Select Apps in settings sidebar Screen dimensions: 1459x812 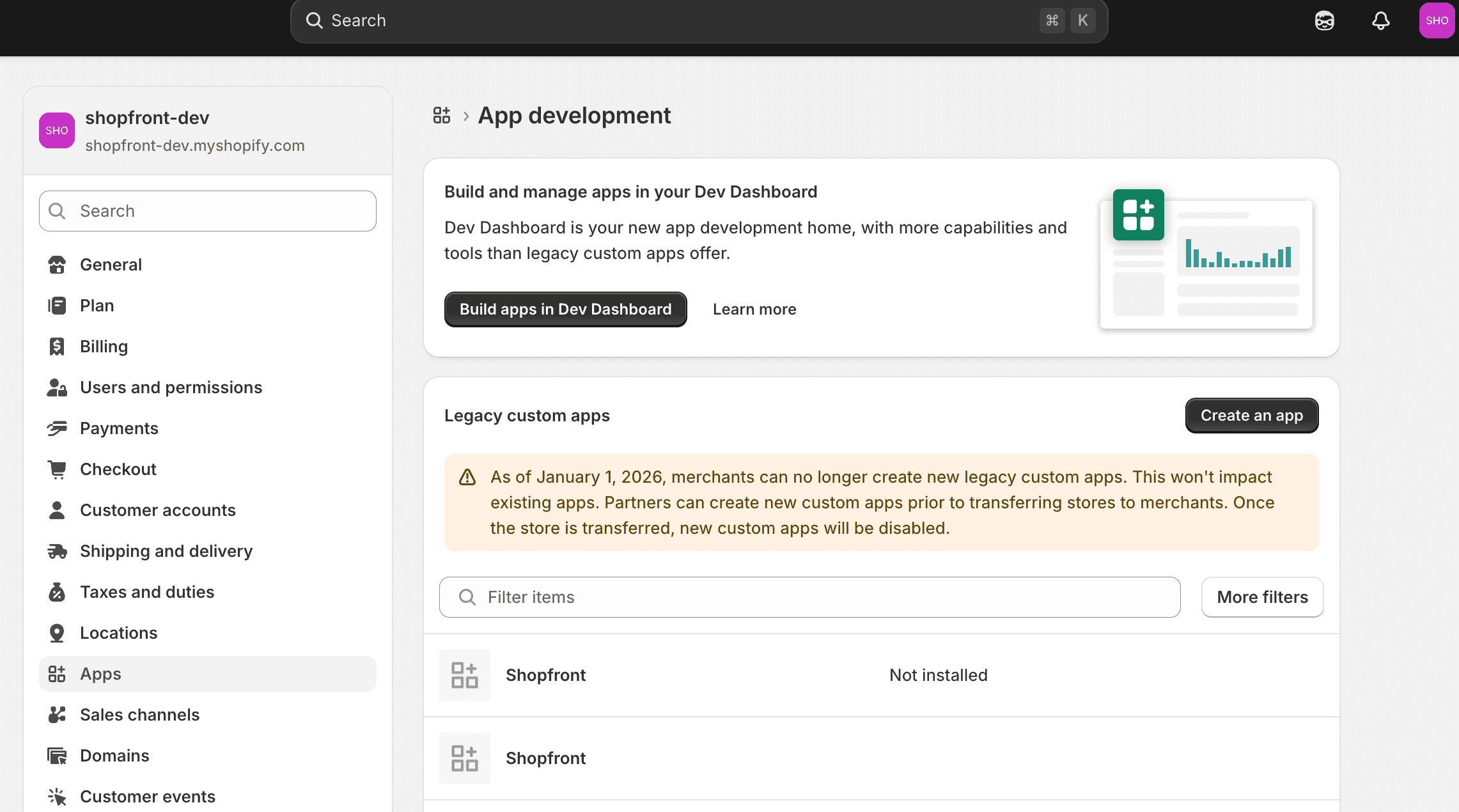pyautogui.click(x=208, y=674)
